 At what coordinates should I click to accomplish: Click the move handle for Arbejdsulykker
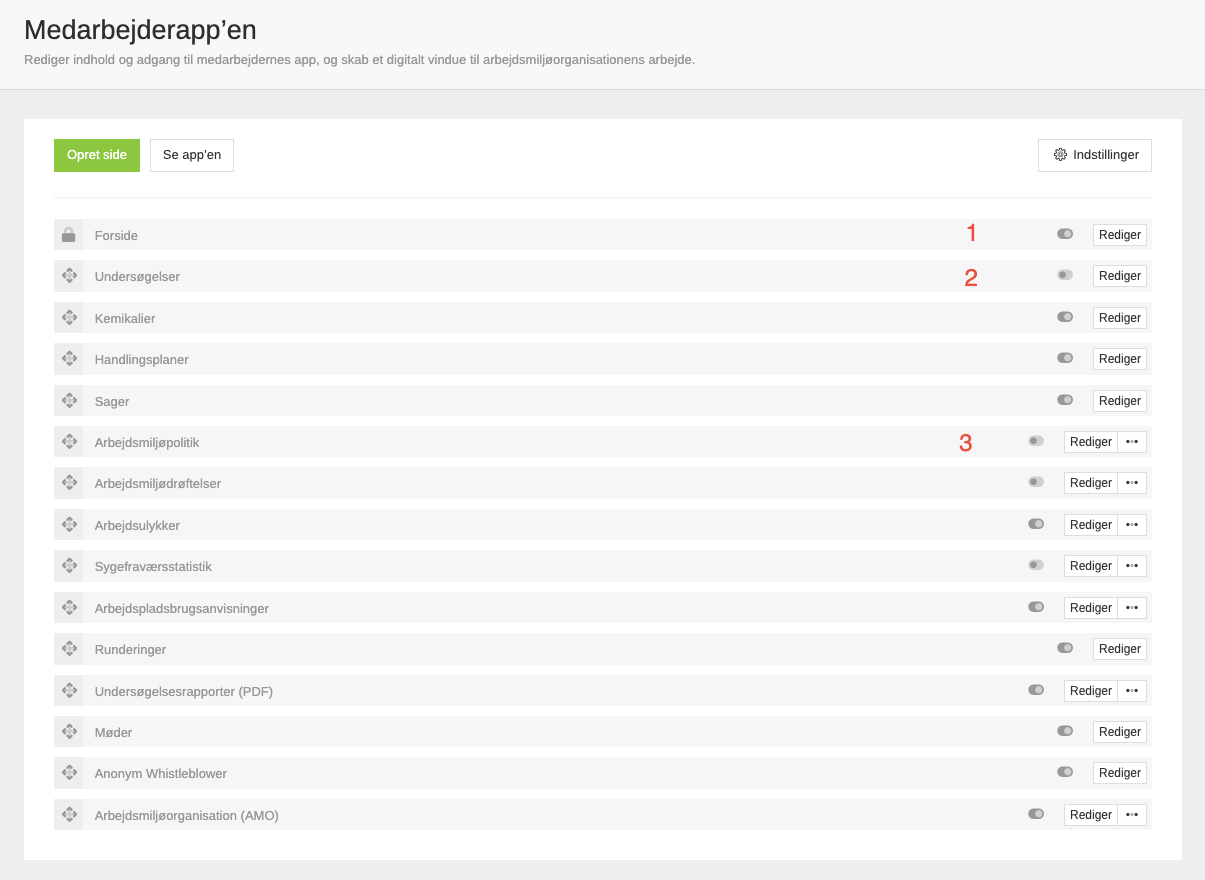pos(69,525)
